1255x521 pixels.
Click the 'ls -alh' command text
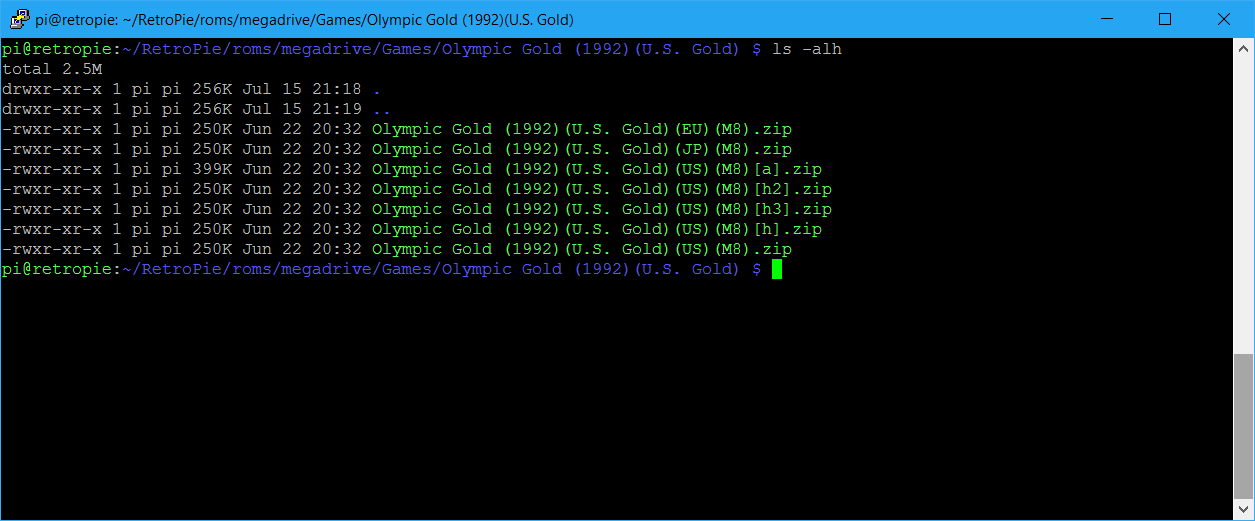(x=807, y=49)
